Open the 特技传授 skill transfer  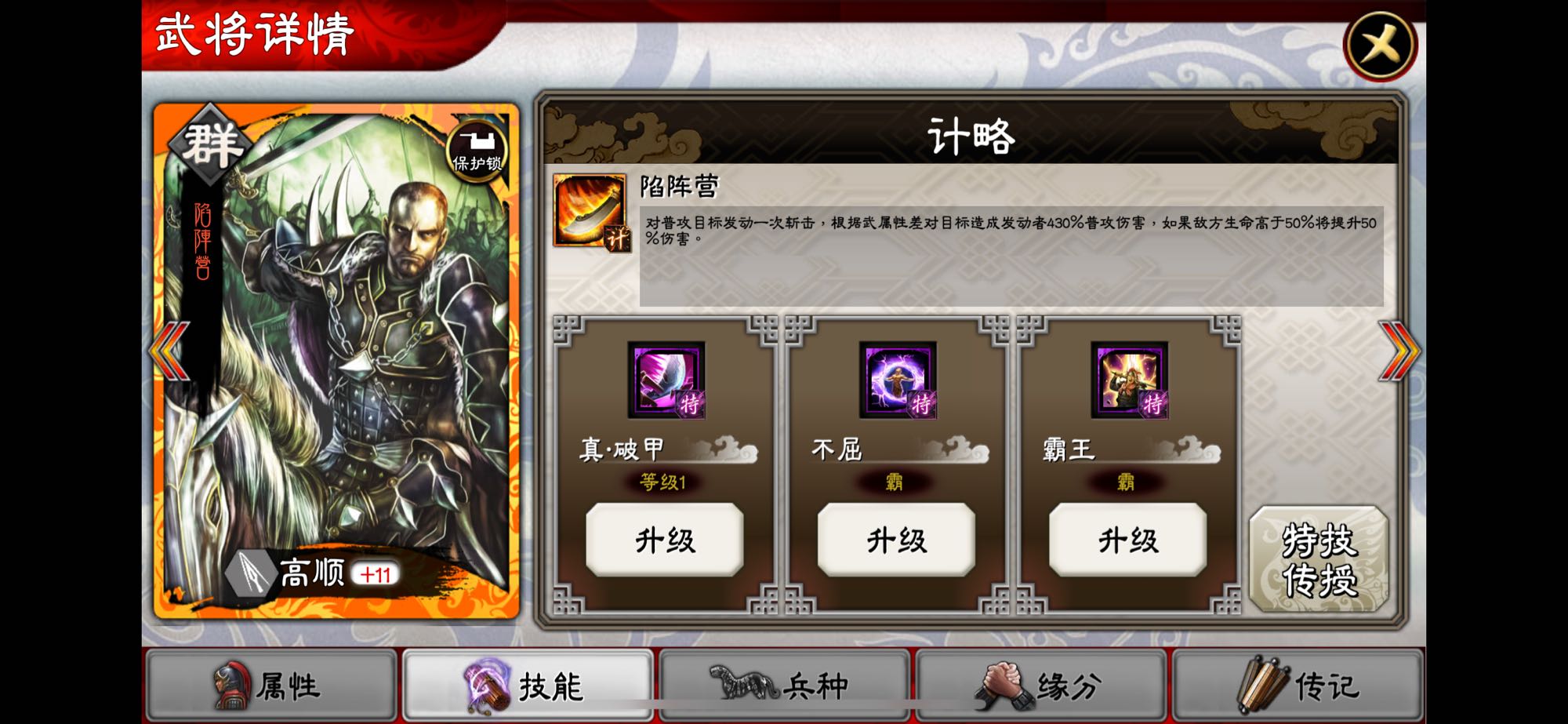[x=1319, y=559]
